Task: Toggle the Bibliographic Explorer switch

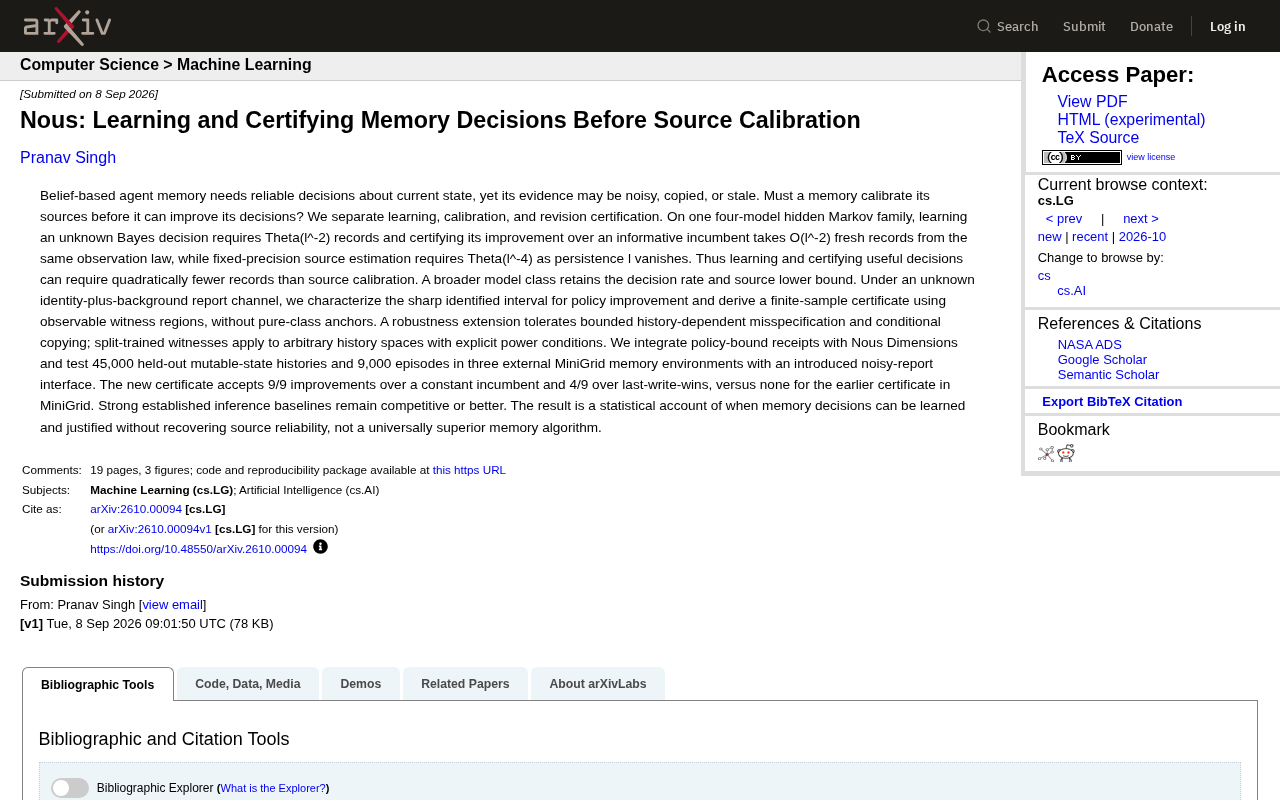Action: [70, 788]
